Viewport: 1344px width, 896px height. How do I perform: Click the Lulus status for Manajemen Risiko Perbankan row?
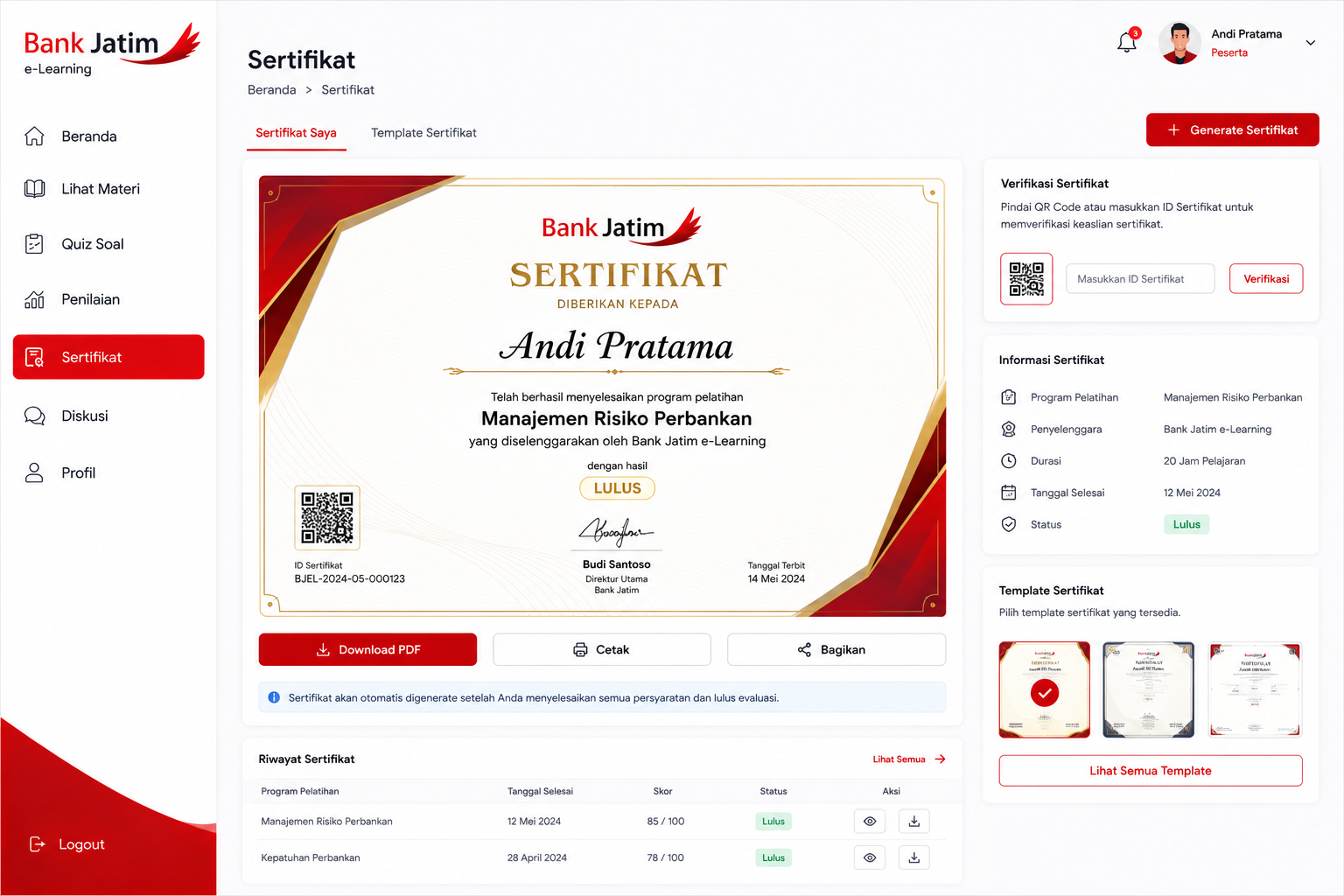(773, 822)
